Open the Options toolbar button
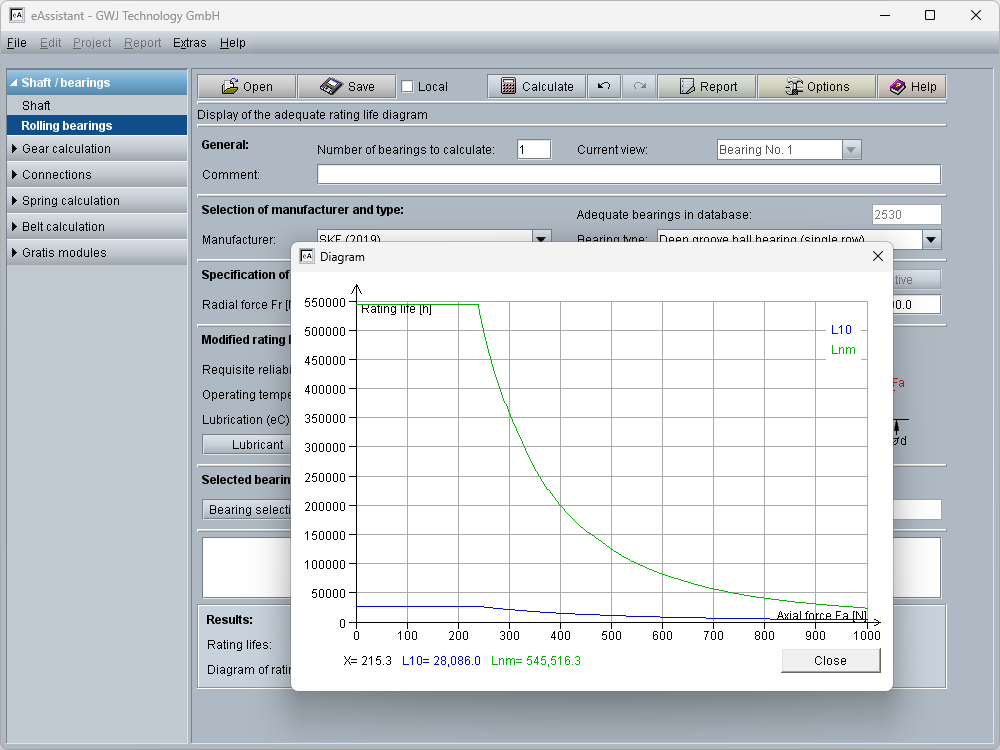 coord(816,87)
